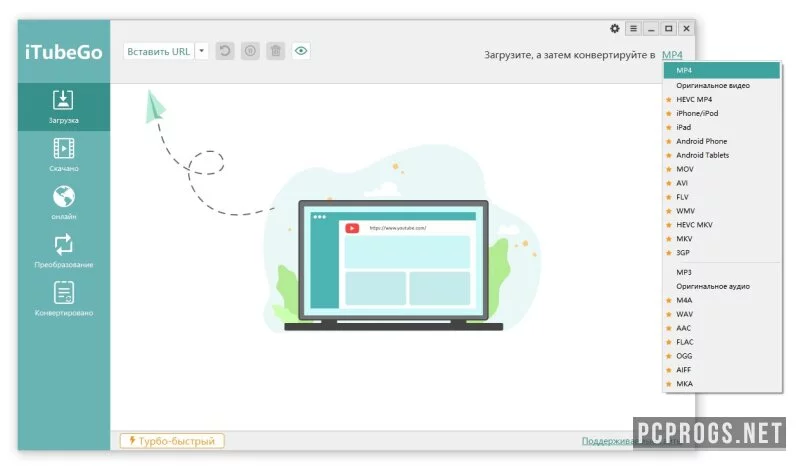Viewport: 800px width, 468px height.
Task: Choose AAC audio format
Action: (721, 328)
